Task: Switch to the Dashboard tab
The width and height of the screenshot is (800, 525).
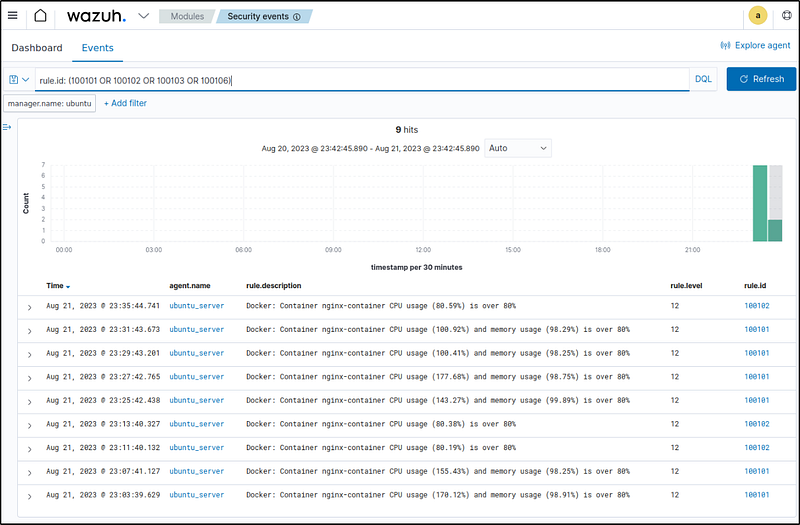Action: click(x=37, y=48)
